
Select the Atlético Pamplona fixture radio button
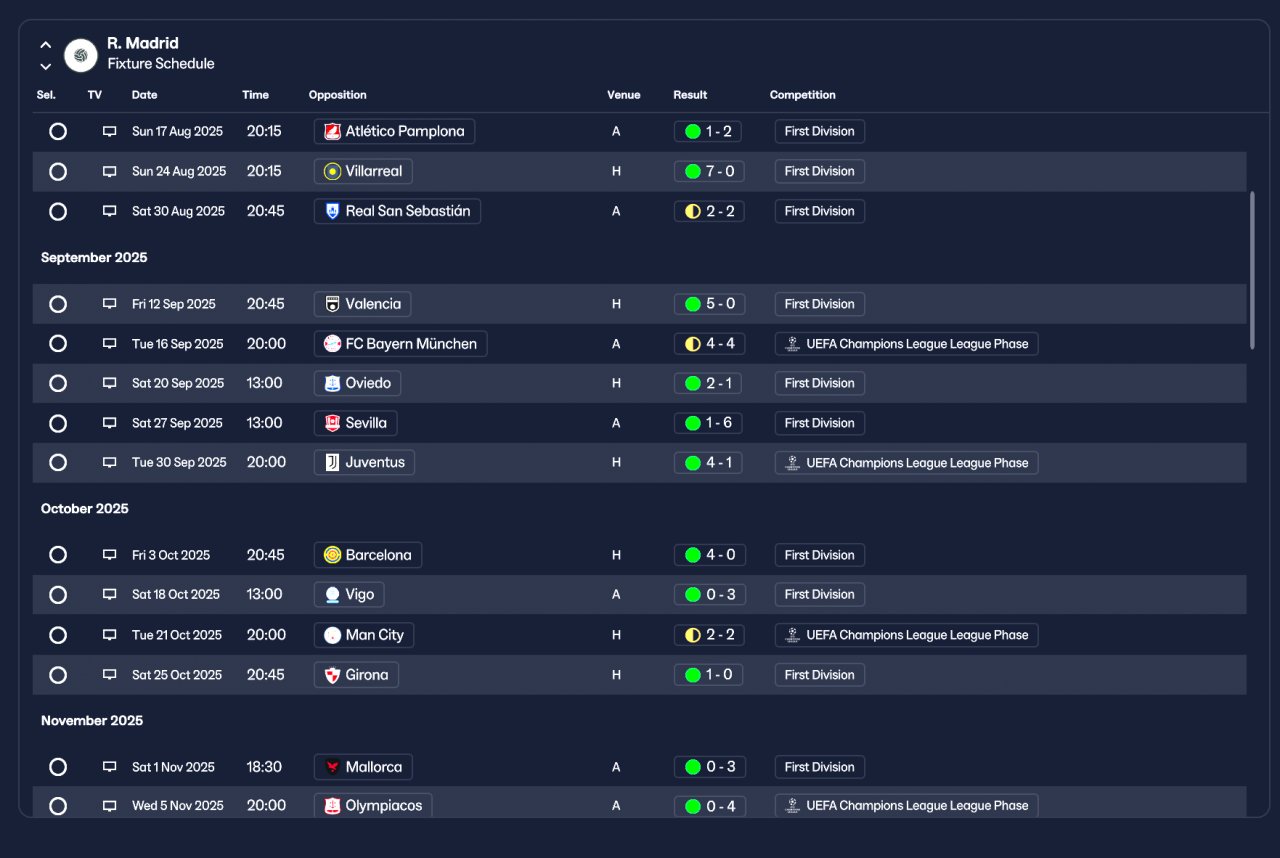pyautogui.click(x=58, y=131)
